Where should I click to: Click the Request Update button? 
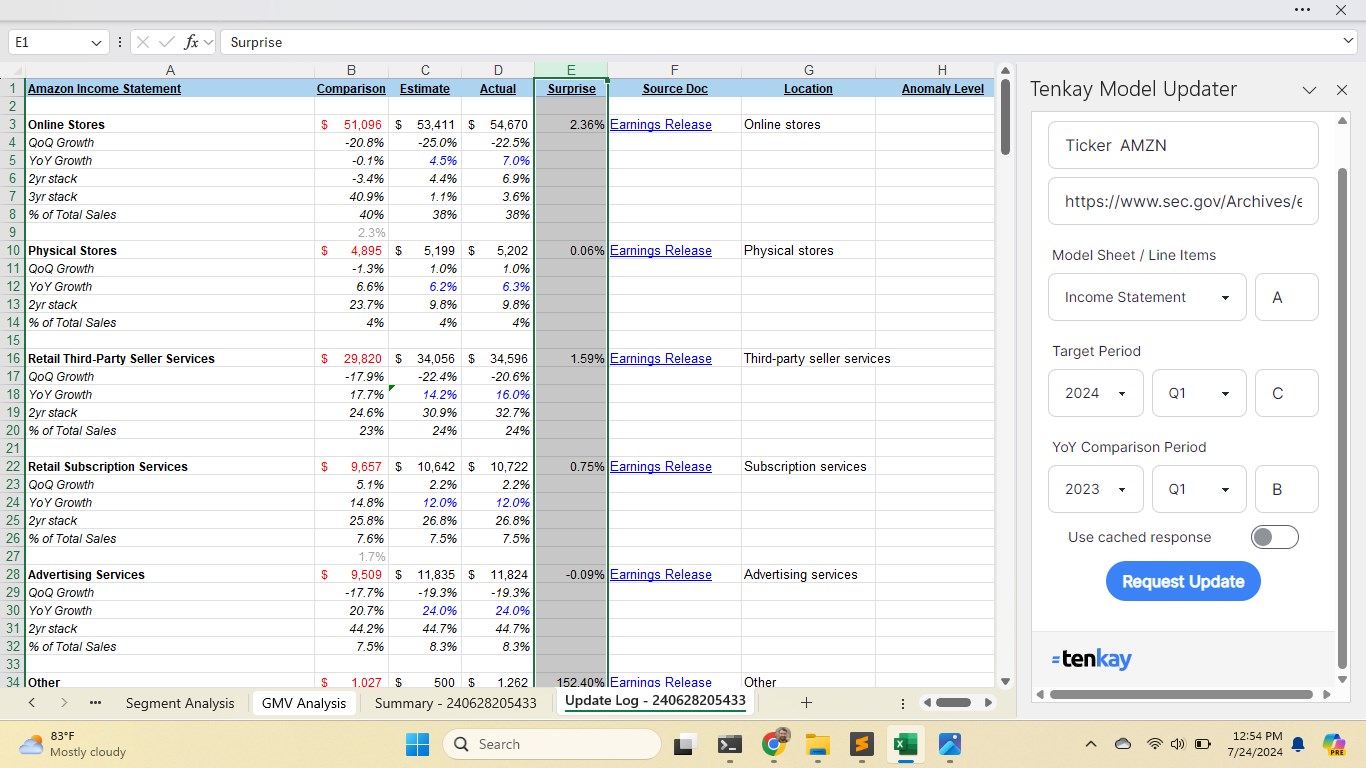coord(1183,581)
